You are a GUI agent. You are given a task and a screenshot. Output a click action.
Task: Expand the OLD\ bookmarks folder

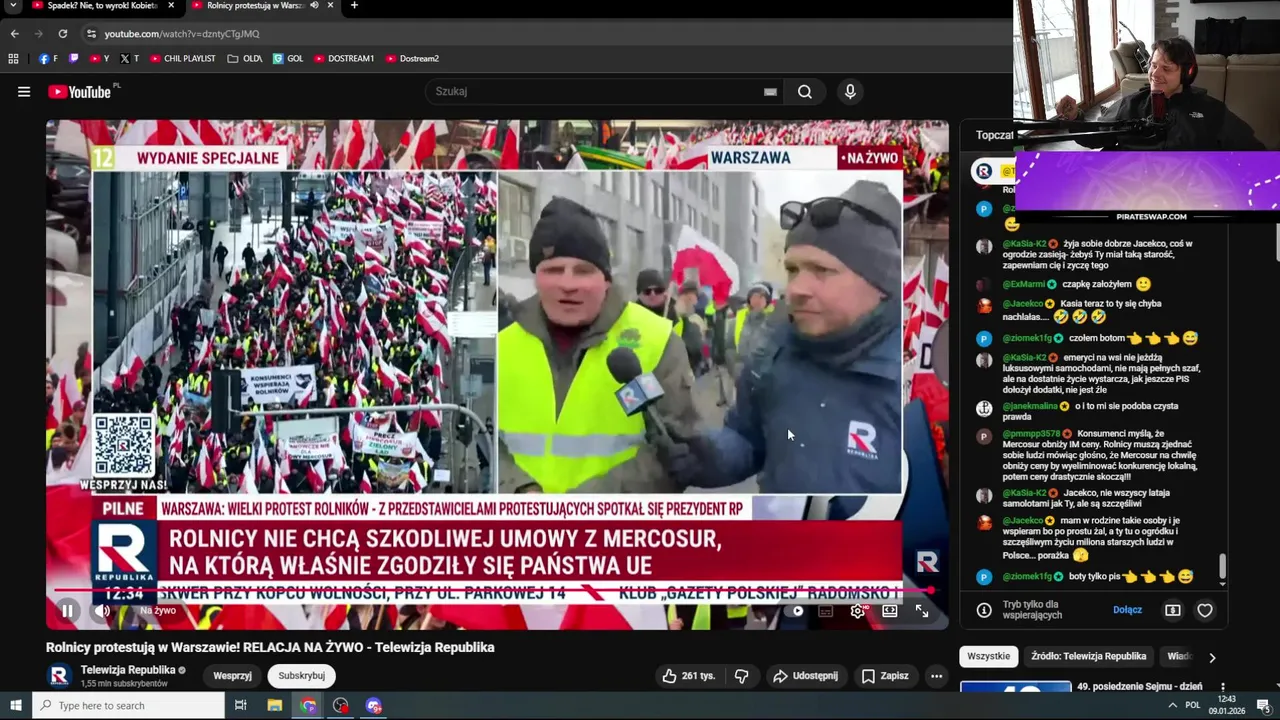tap(245, 59)
